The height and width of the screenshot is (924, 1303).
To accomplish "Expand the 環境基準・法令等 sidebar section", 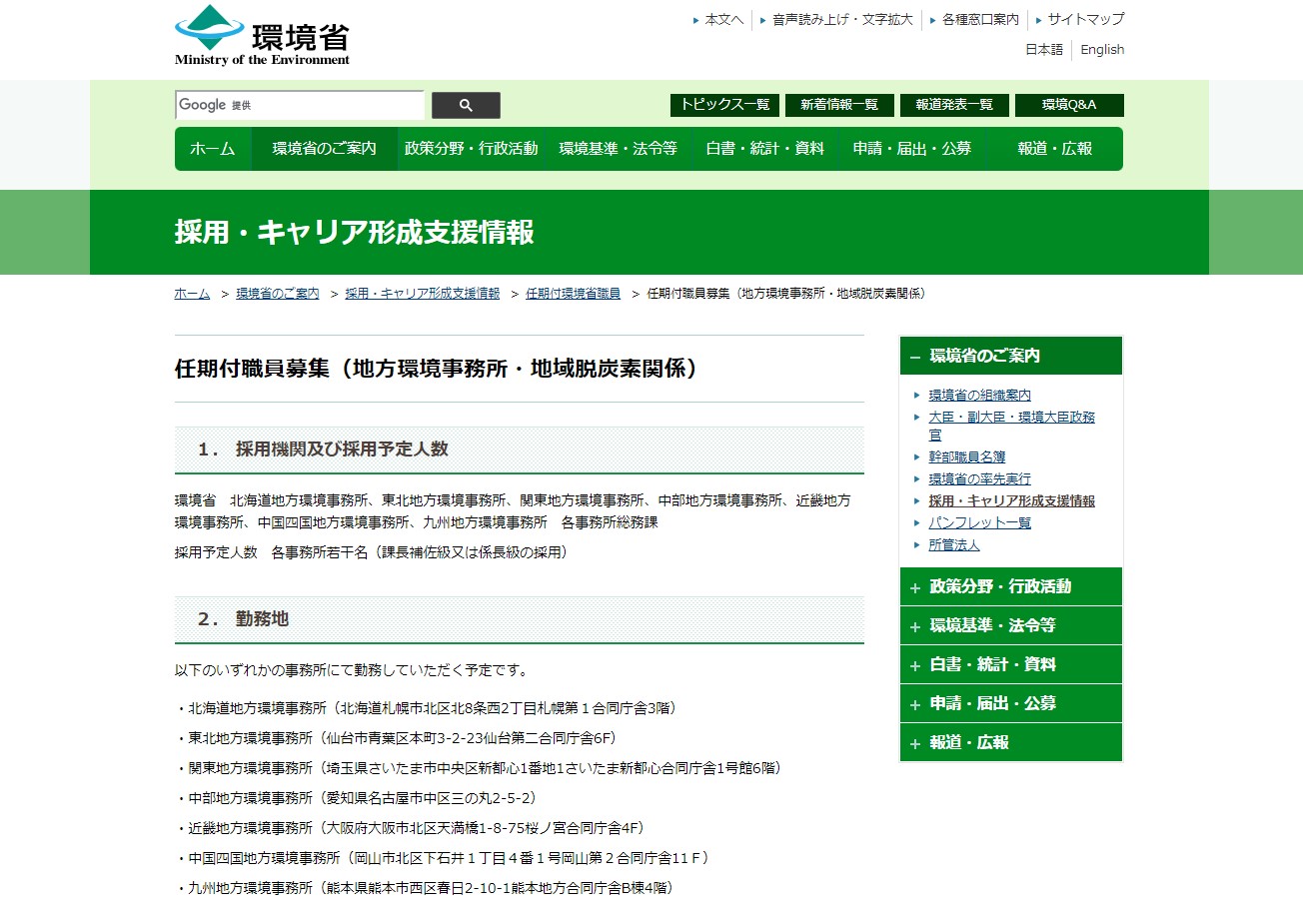I will (x=1010, y=625).
